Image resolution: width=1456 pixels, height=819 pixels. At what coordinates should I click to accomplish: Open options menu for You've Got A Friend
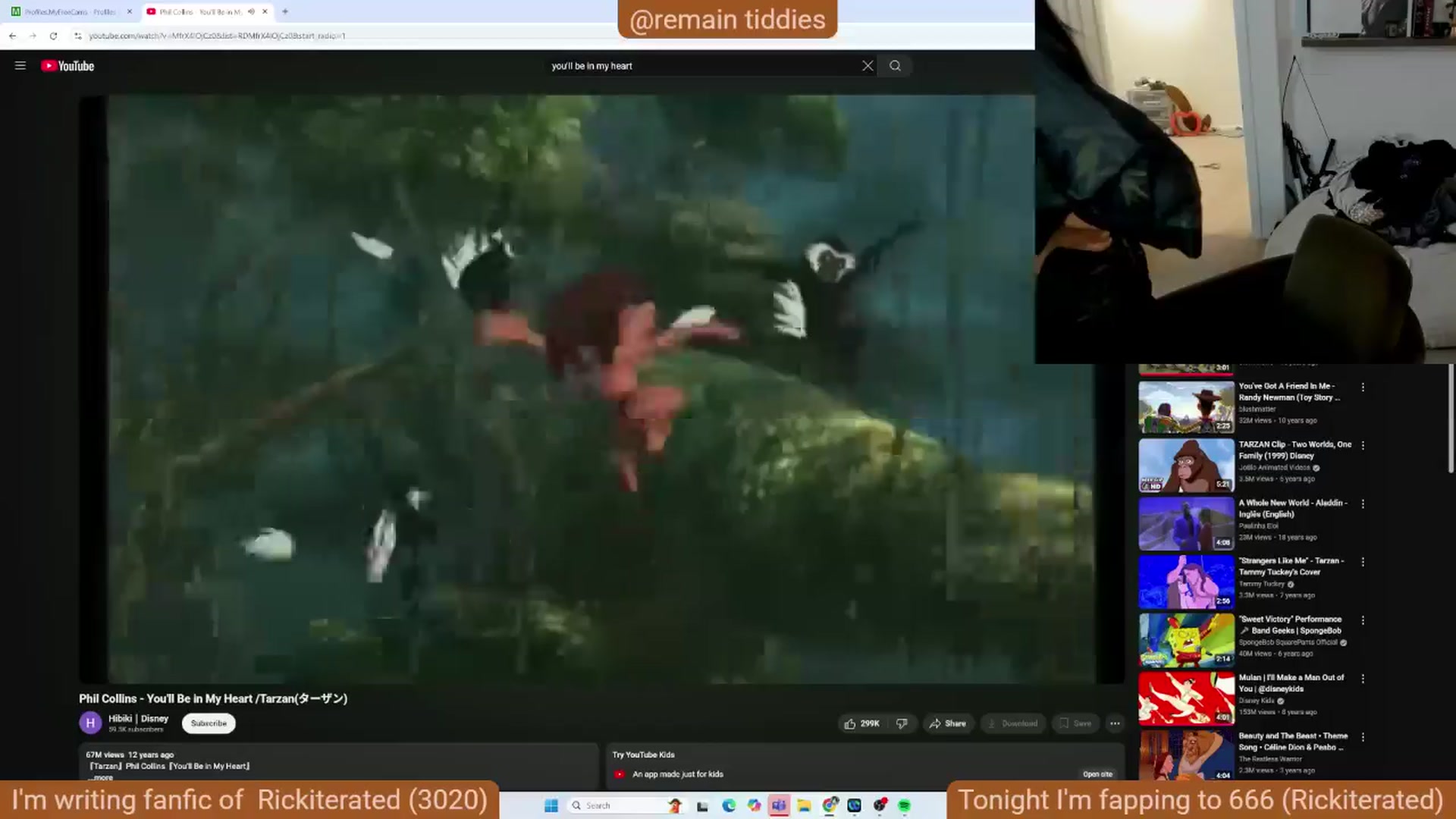(1363, 388)
